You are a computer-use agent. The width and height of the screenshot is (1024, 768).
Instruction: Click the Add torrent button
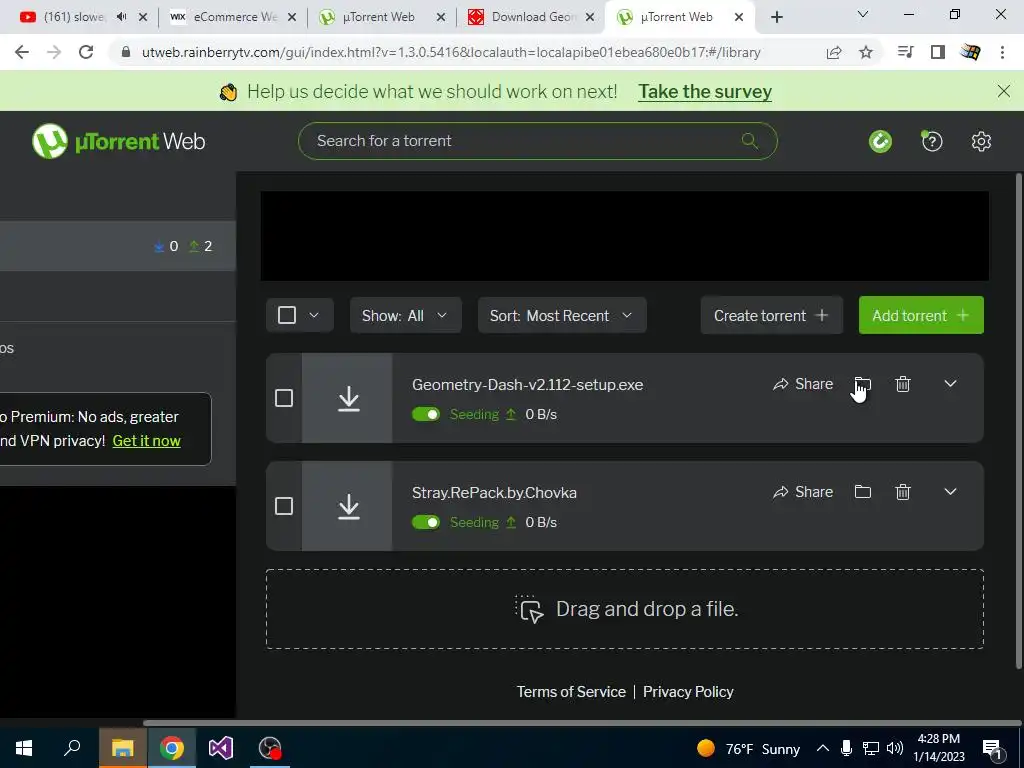921,315
